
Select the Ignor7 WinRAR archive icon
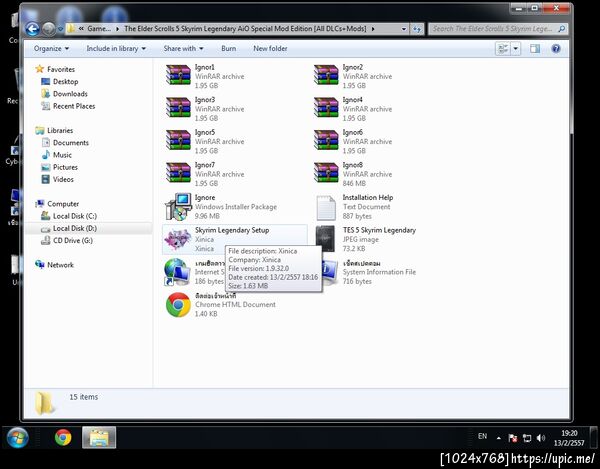pos(178,173)
